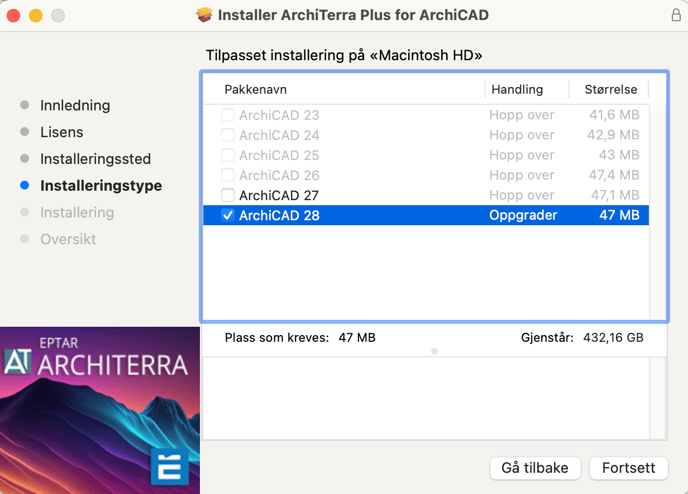Open Hopp over action for ArchiCAD 27

522,195
